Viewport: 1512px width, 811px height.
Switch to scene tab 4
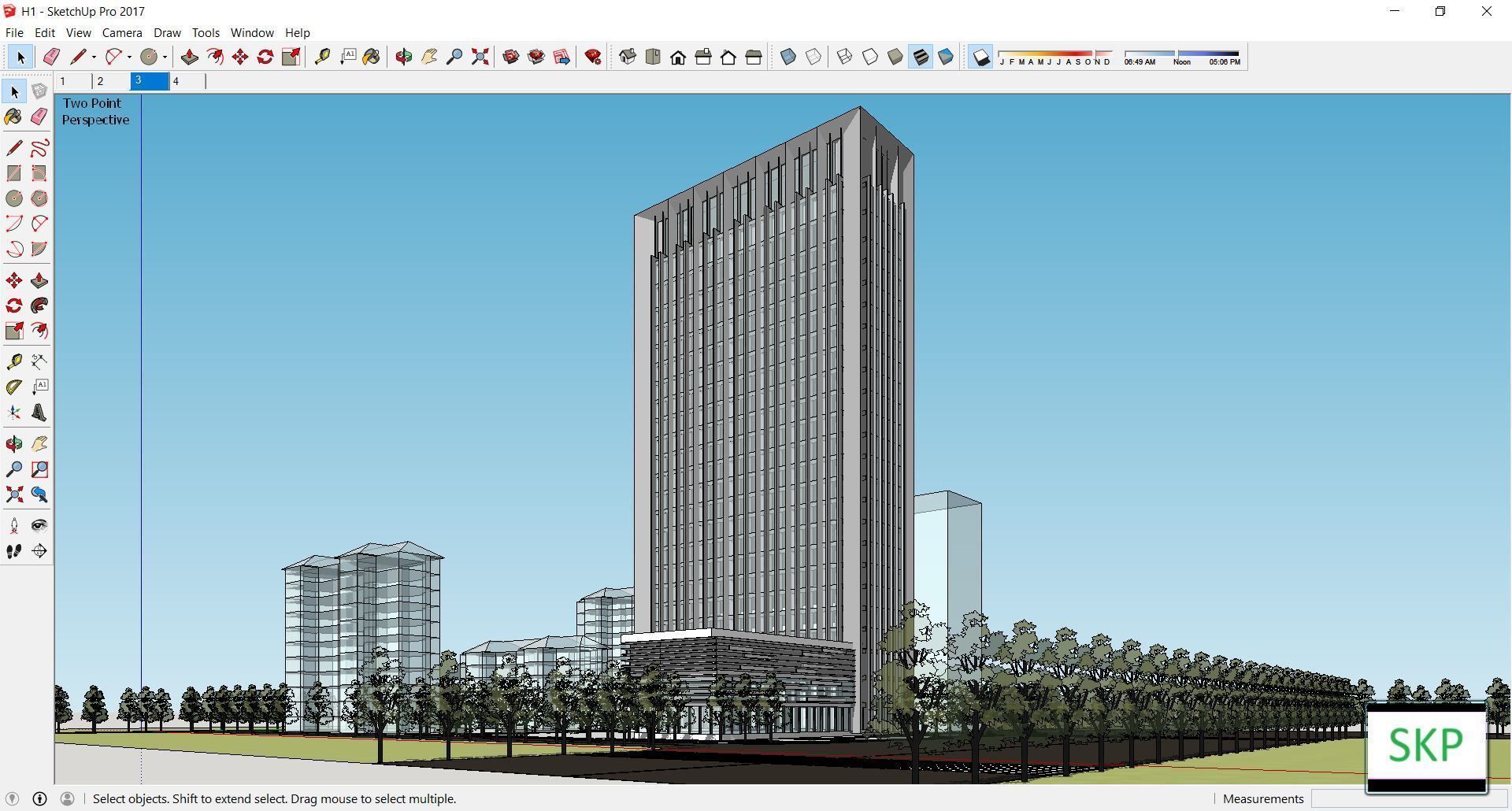click(x=187, y=81)
